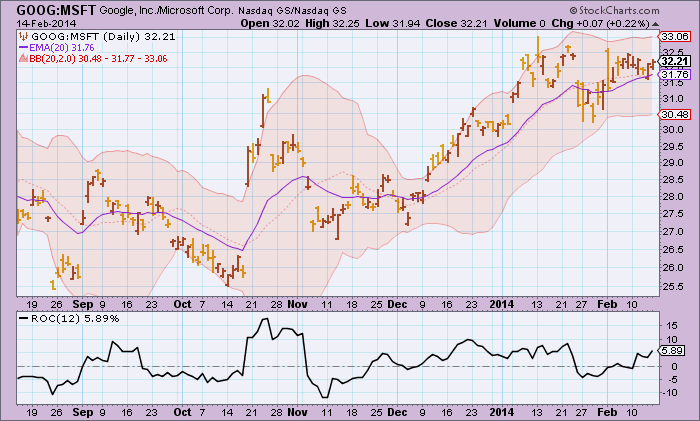Viewport: 700px width, 421px height.
Task: Click the 30.0 price axis label
Action: [x=673, y=129]
